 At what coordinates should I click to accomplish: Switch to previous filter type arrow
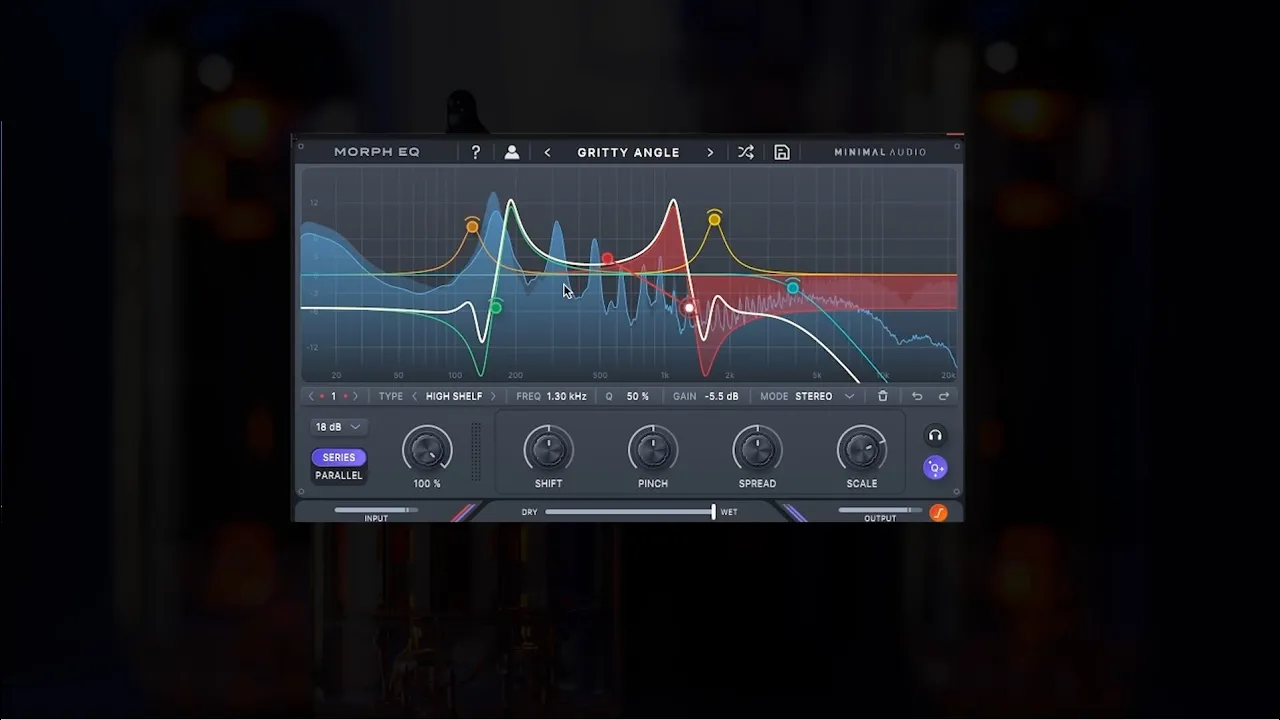[414, 396]
